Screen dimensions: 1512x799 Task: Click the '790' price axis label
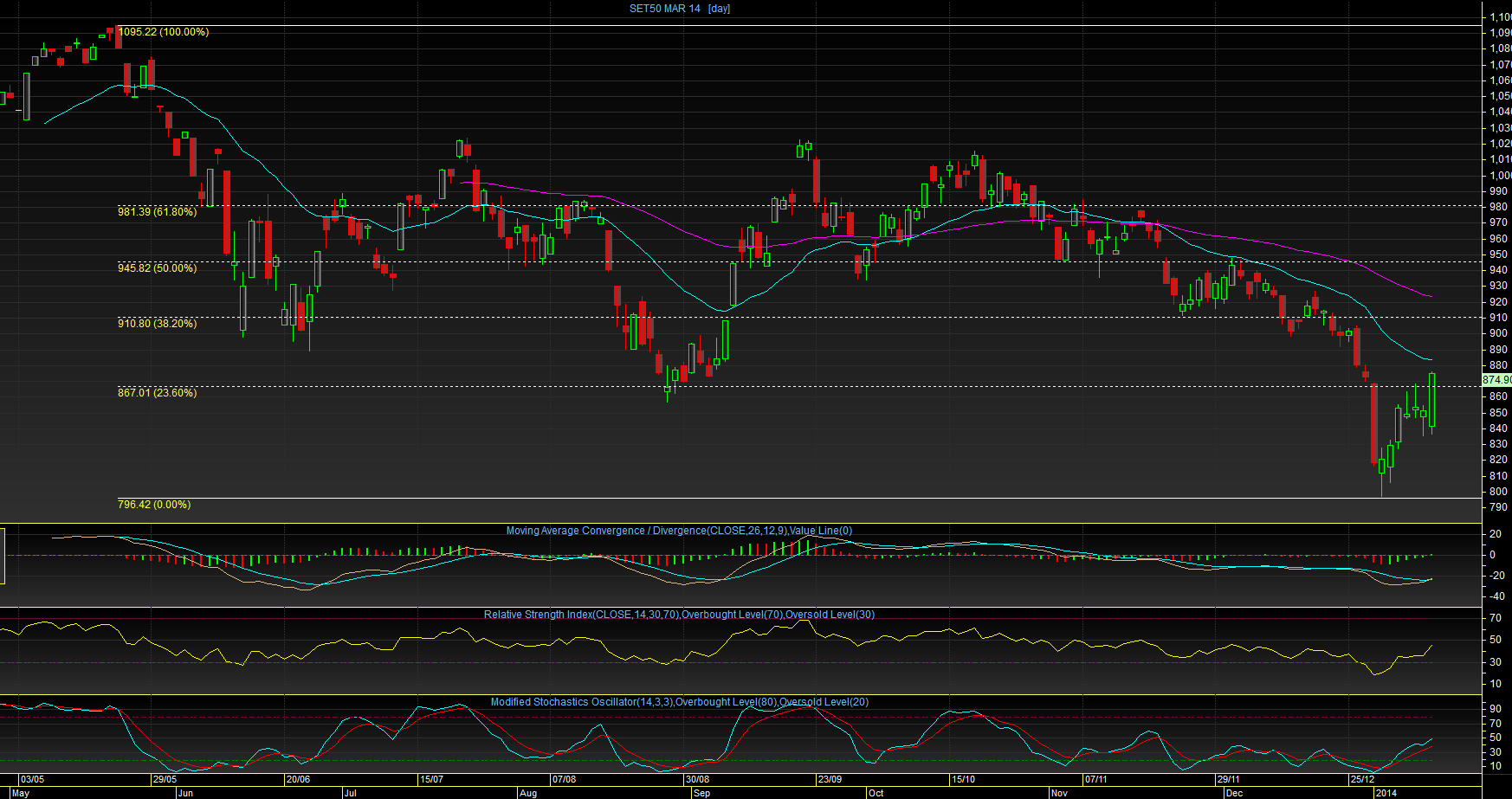1498,507
